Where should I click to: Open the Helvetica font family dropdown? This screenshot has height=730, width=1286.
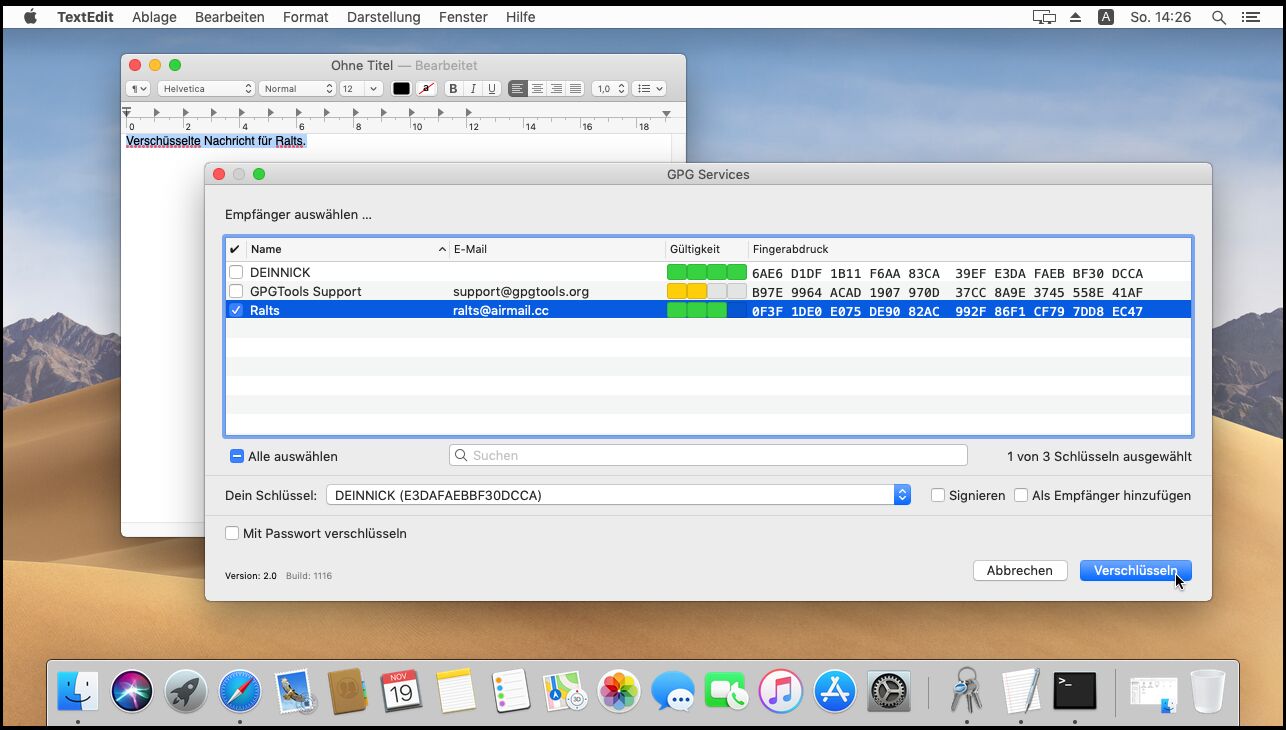click(x=207, y=89)
